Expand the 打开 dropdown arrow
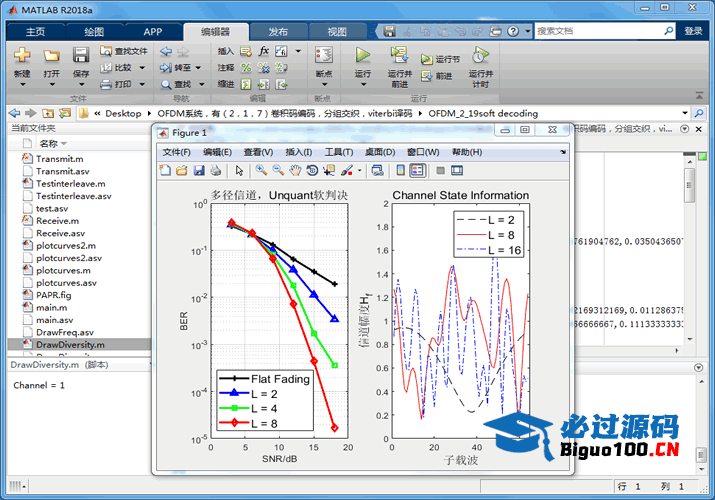The height and width of the screenshot is (500, 715). [x=52, y=84]
